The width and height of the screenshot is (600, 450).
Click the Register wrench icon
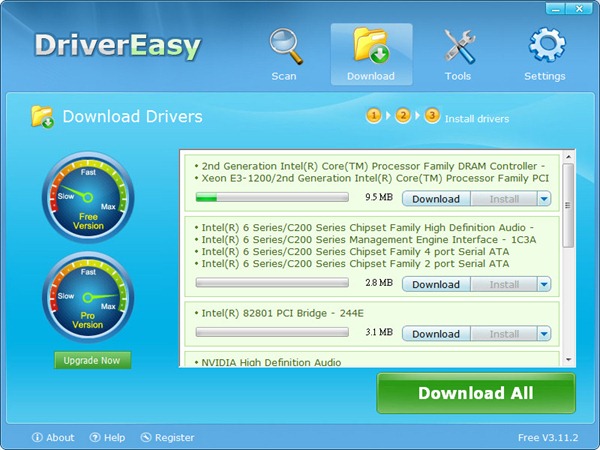(146, 437)
